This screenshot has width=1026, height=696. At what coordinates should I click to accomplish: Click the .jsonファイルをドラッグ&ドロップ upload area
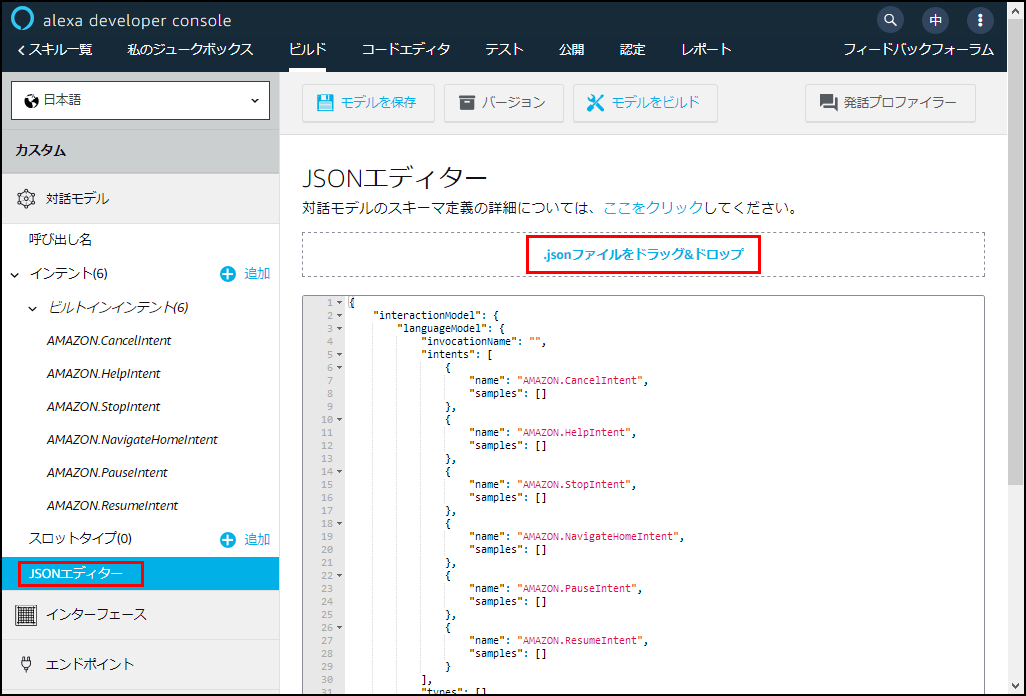coord(643,254)
